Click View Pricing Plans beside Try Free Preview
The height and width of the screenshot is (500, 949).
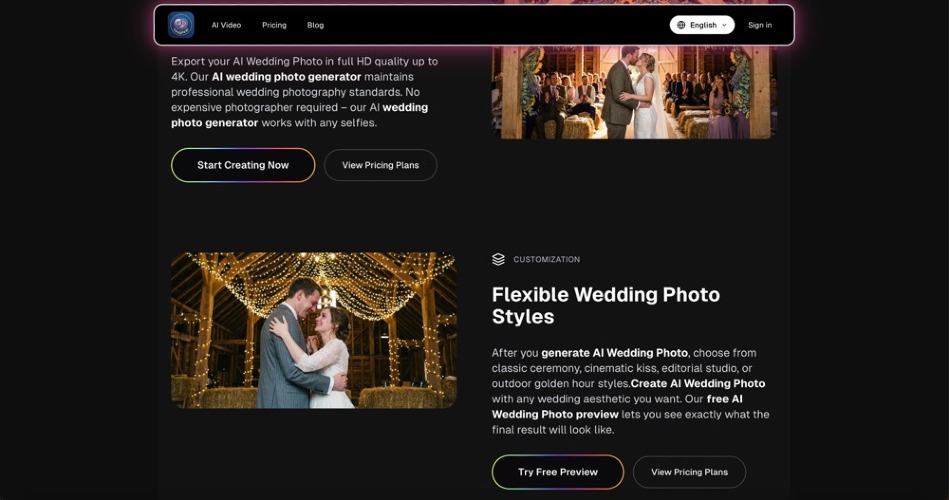(689, 472)
